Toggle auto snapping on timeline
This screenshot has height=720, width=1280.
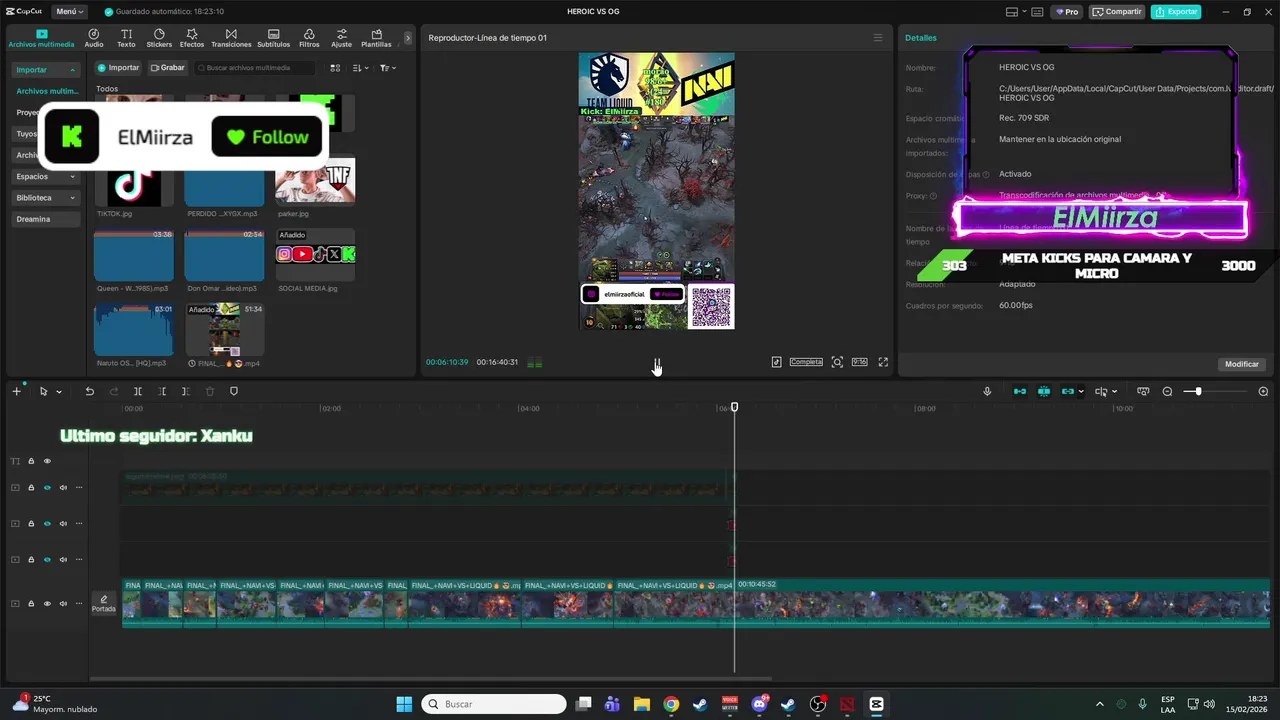[1044, 391]
